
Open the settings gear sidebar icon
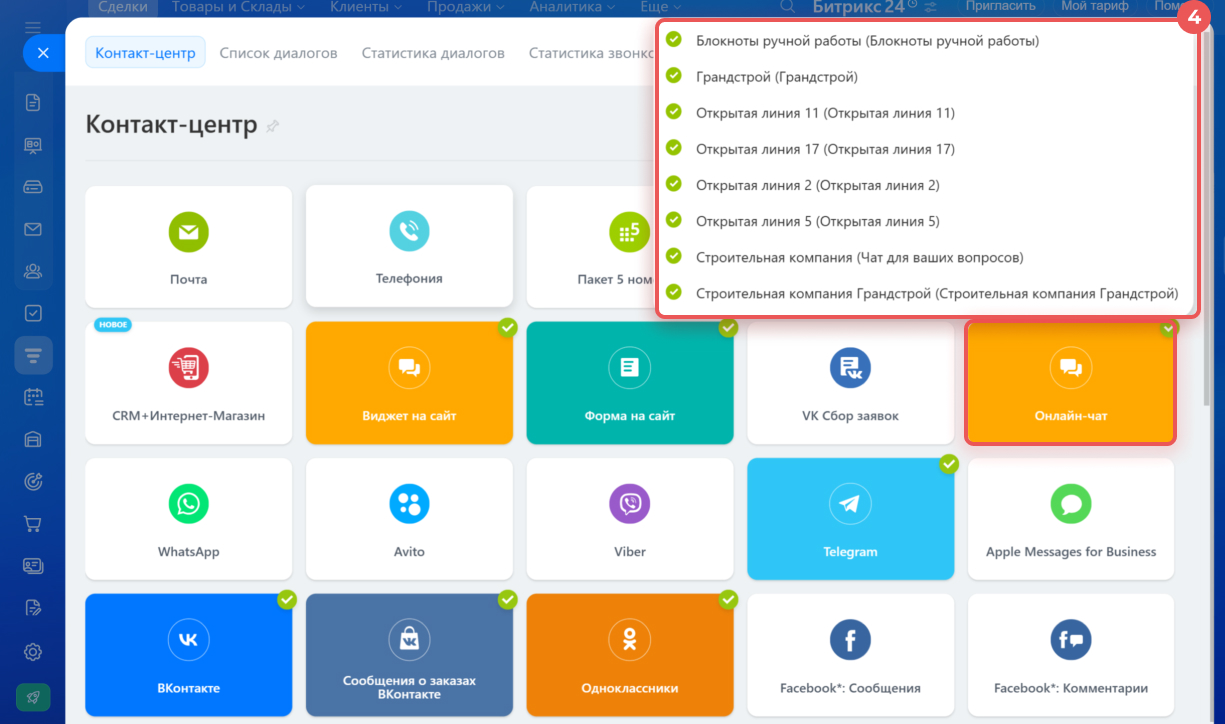[33, 652]
